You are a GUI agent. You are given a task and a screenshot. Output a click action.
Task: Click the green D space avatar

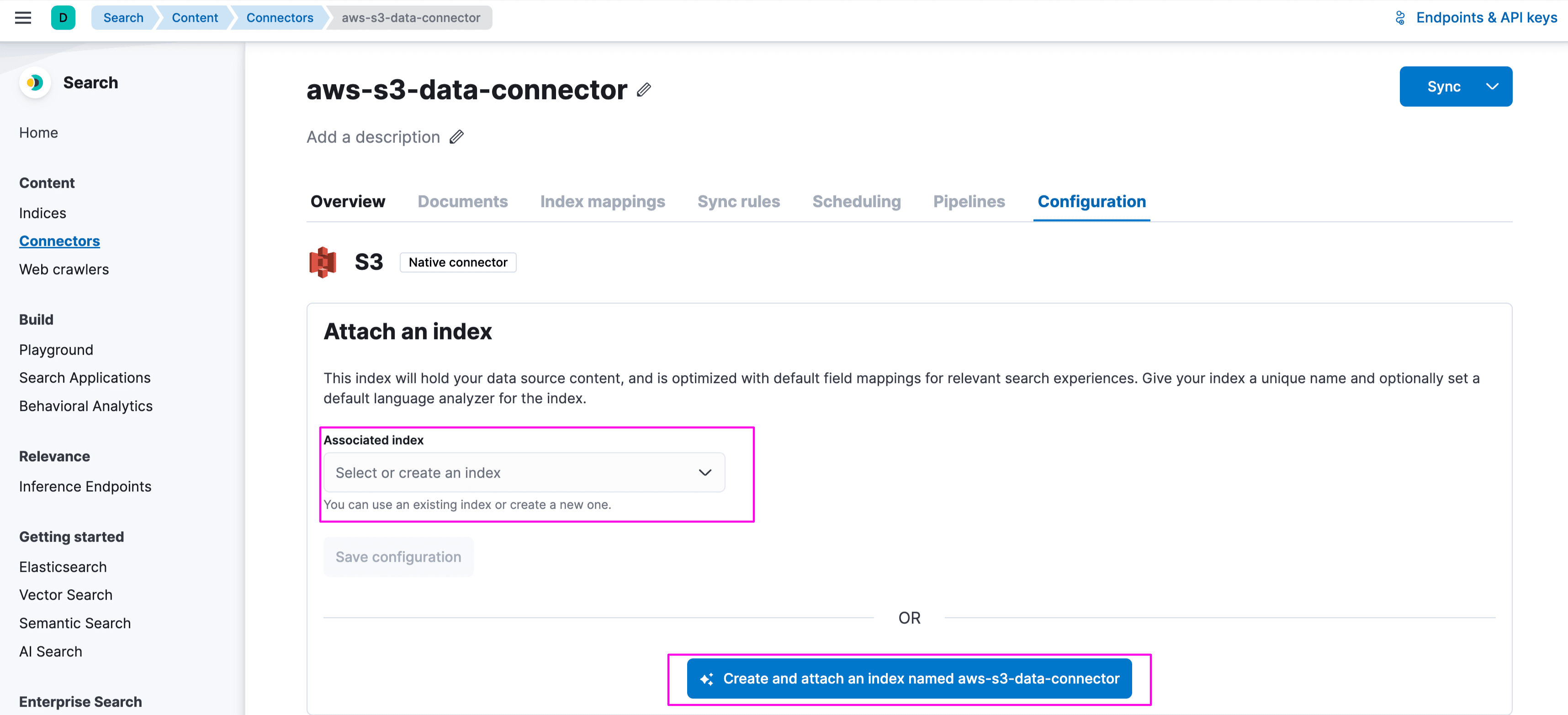pyautogui.click(x=63, y=18)
